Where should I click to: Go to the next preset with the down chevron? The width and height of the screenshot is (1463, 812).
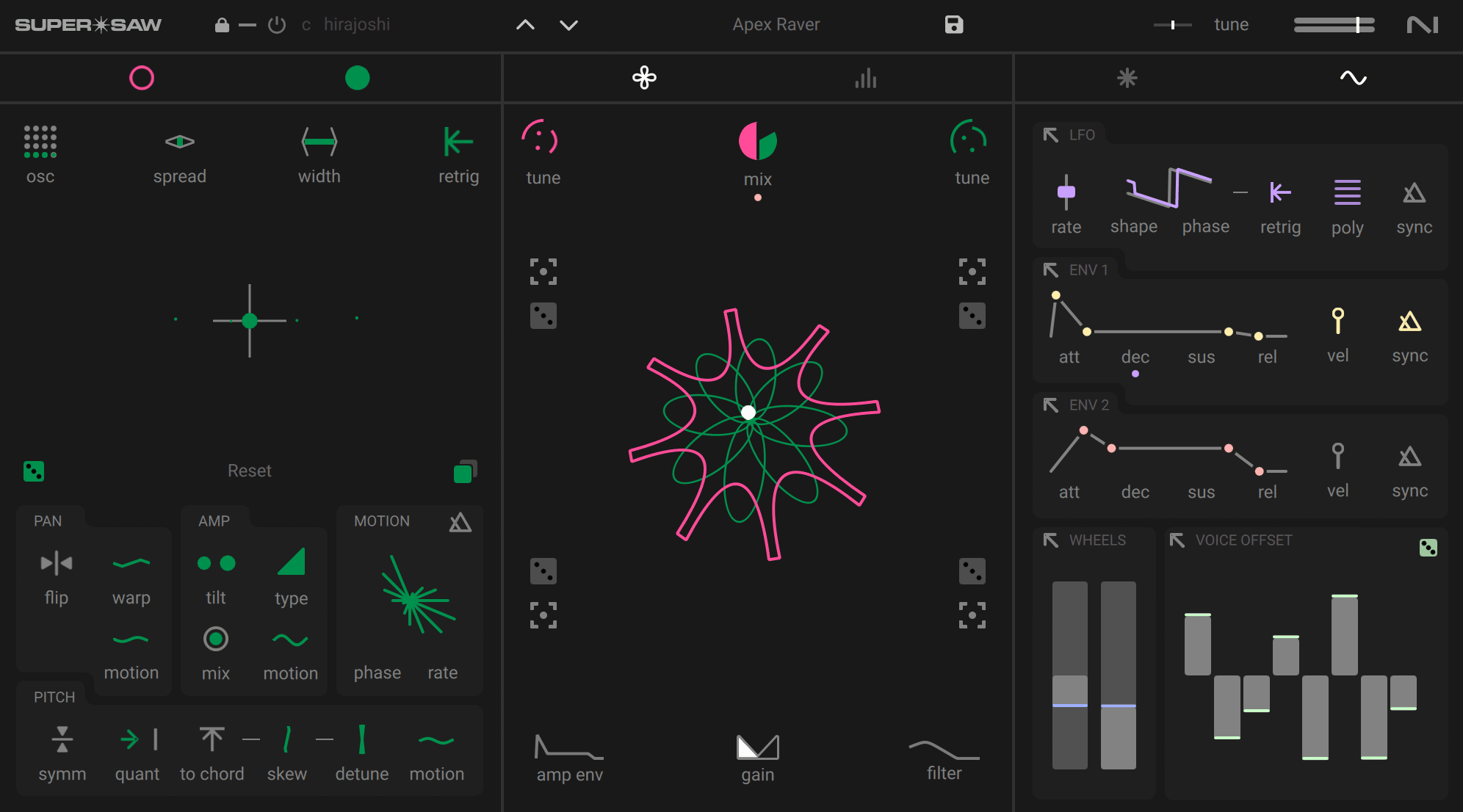pyautogui.click(x=569, y=25)
